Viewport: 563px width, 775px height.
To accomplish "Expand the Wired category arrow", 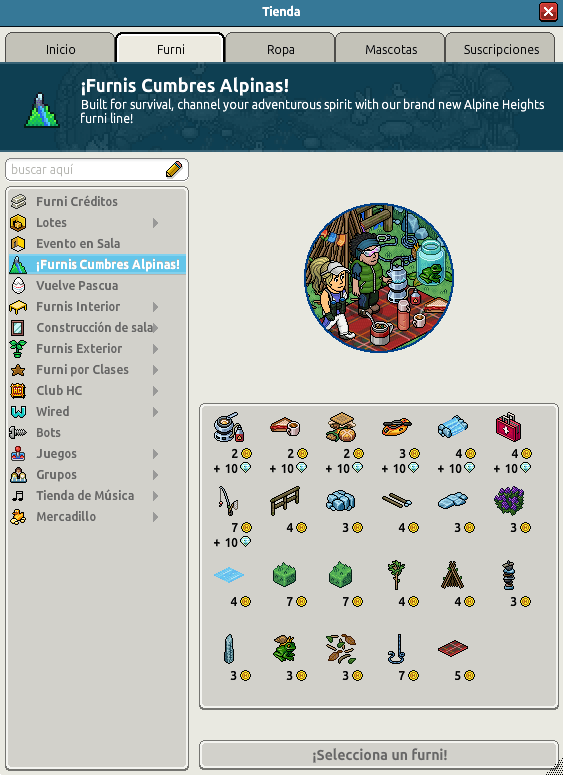I will (155, 412).
